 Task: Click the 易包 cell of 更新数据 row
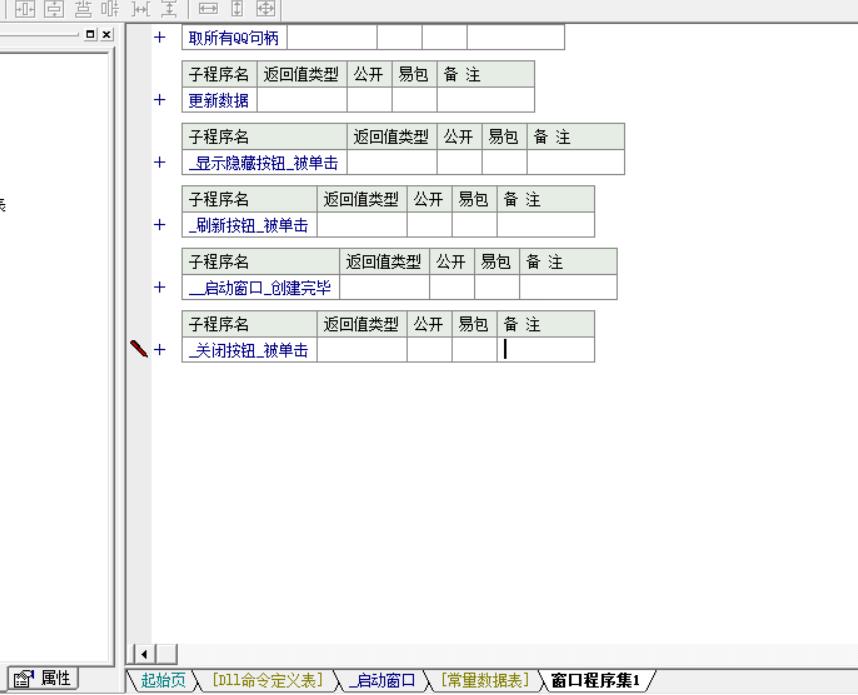[x=414, y=100]
